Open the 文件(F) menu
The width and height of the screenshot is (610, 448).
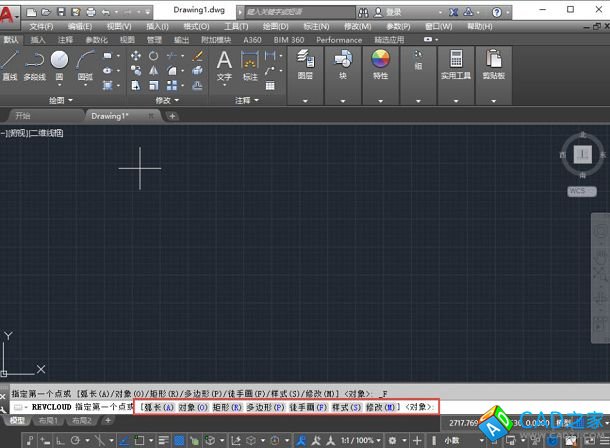(41, 26)
